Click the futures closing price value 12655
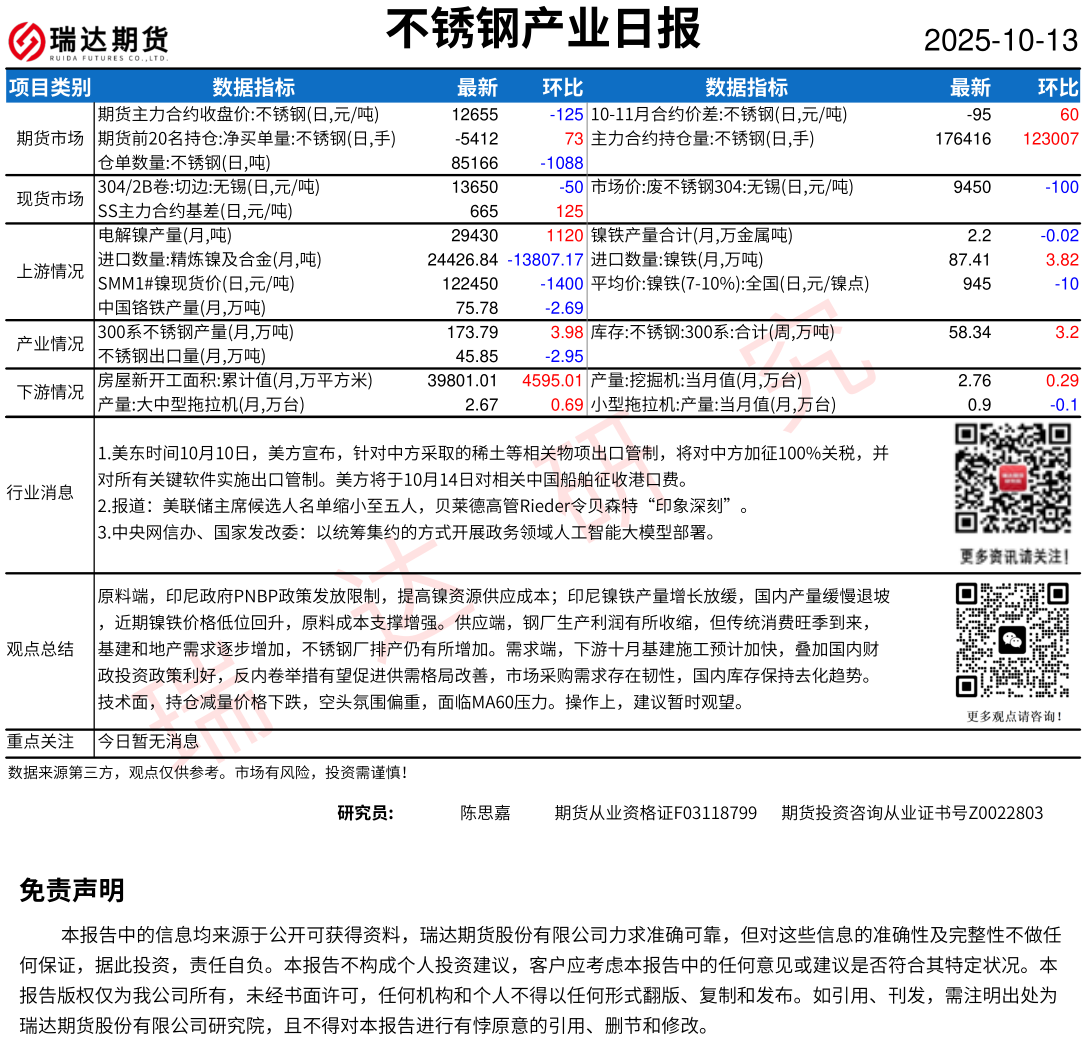The image size is (1086, 1039). 474,115
